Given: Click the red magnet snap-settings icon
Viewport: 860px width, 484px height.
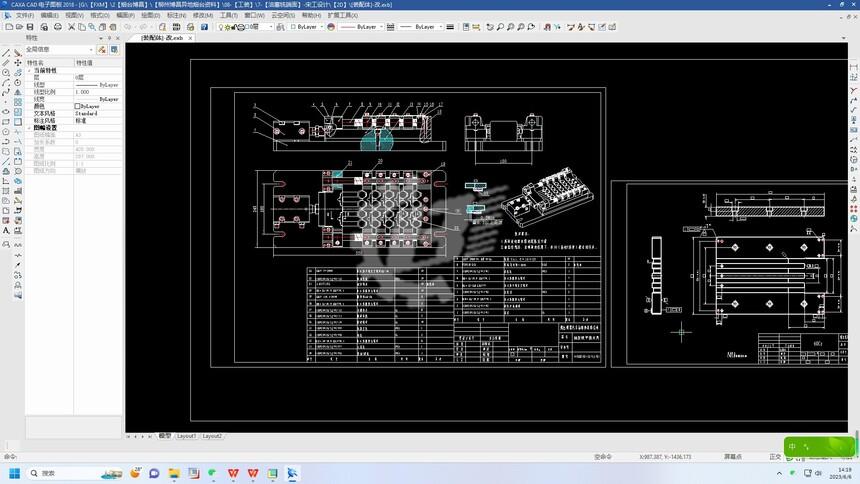Looking at the screenshot, I should point(547,26).
